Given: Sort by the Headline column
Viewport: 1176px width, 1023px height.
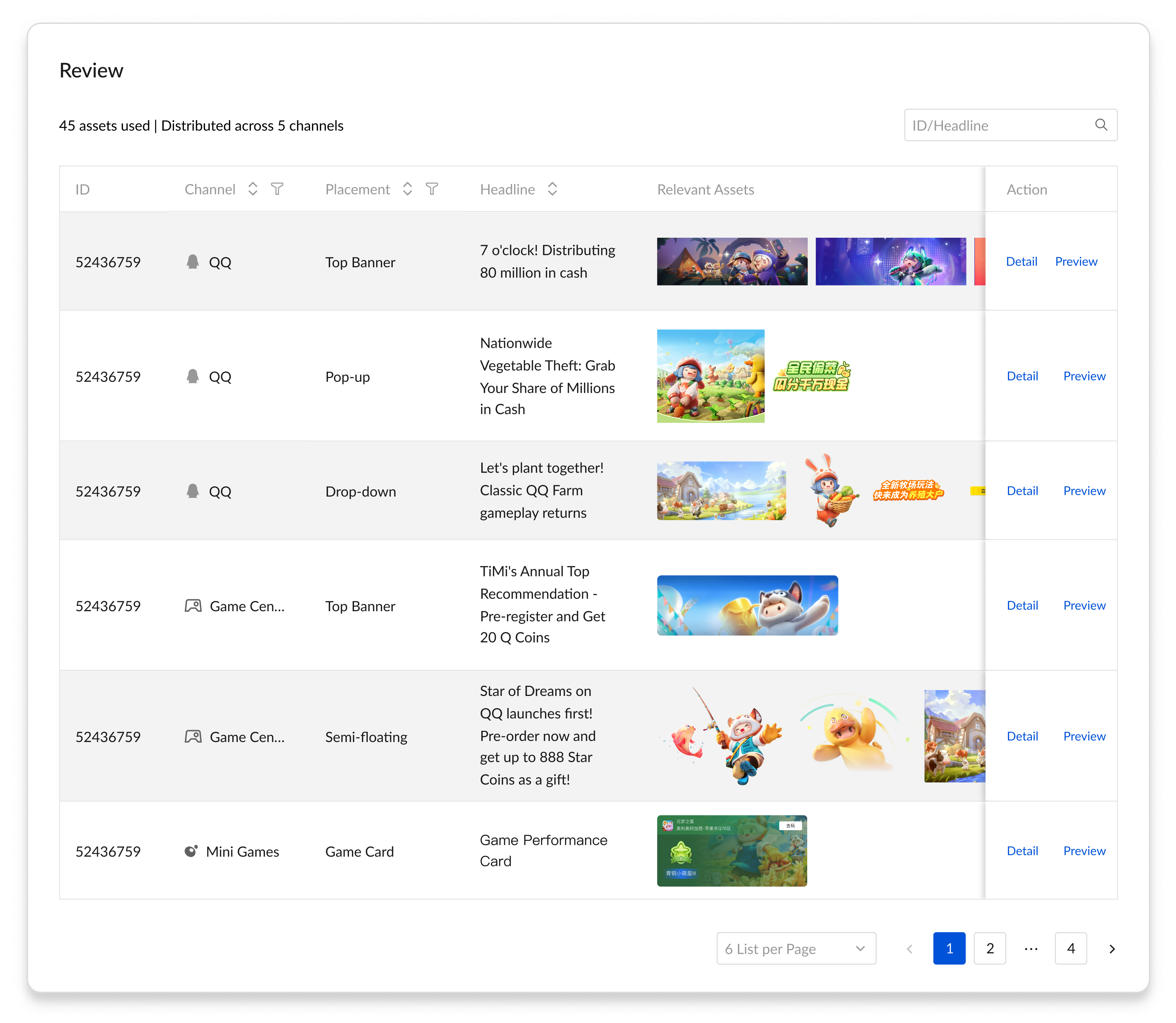Looking at the screenshot, I should click(x=552, y=189).
